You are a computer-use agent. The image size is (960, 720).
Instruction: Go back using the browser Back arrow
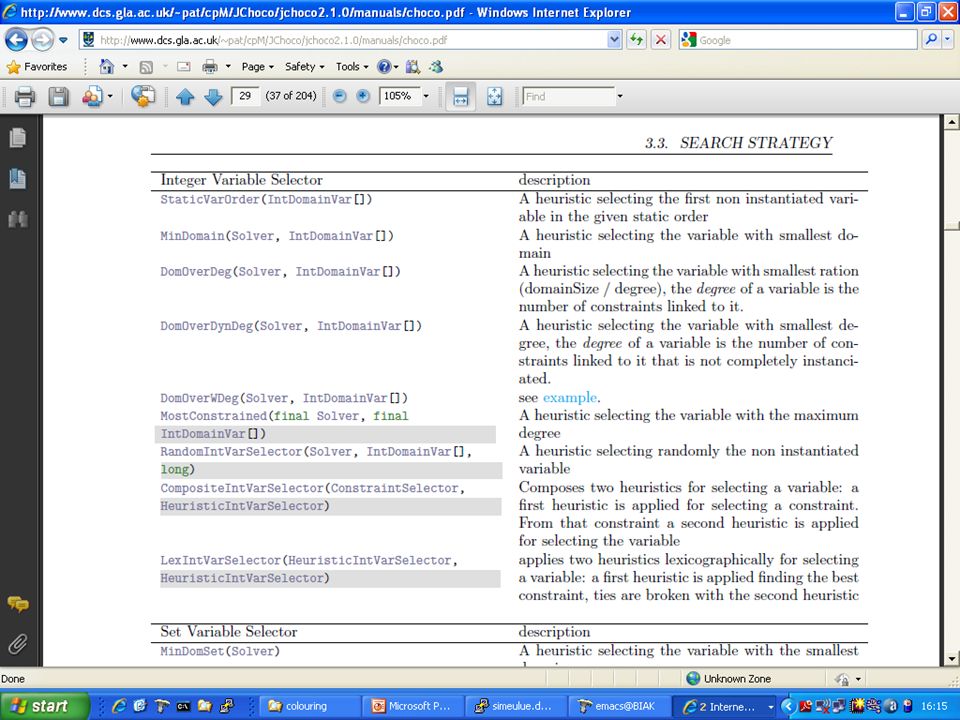click(x=17, y=40)
